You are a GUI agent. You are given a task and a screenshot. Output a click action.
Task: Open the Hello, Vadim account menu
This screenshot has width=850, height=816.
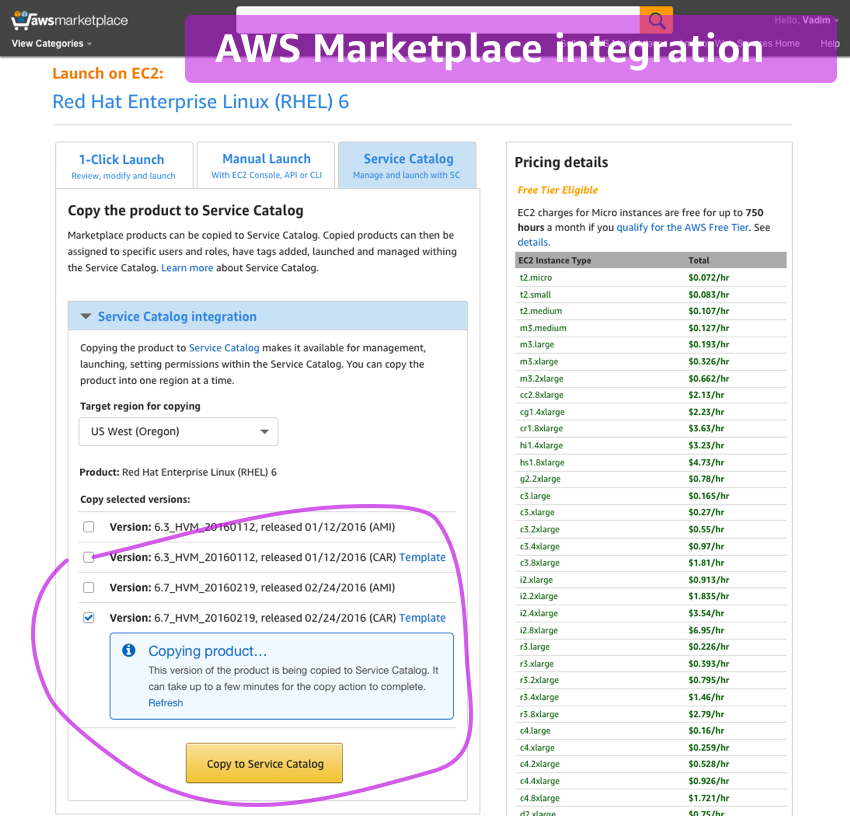806,20
